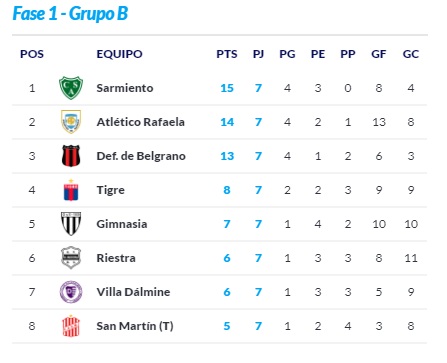Click the Villa Dálmine round crest

tap(71, 292)
